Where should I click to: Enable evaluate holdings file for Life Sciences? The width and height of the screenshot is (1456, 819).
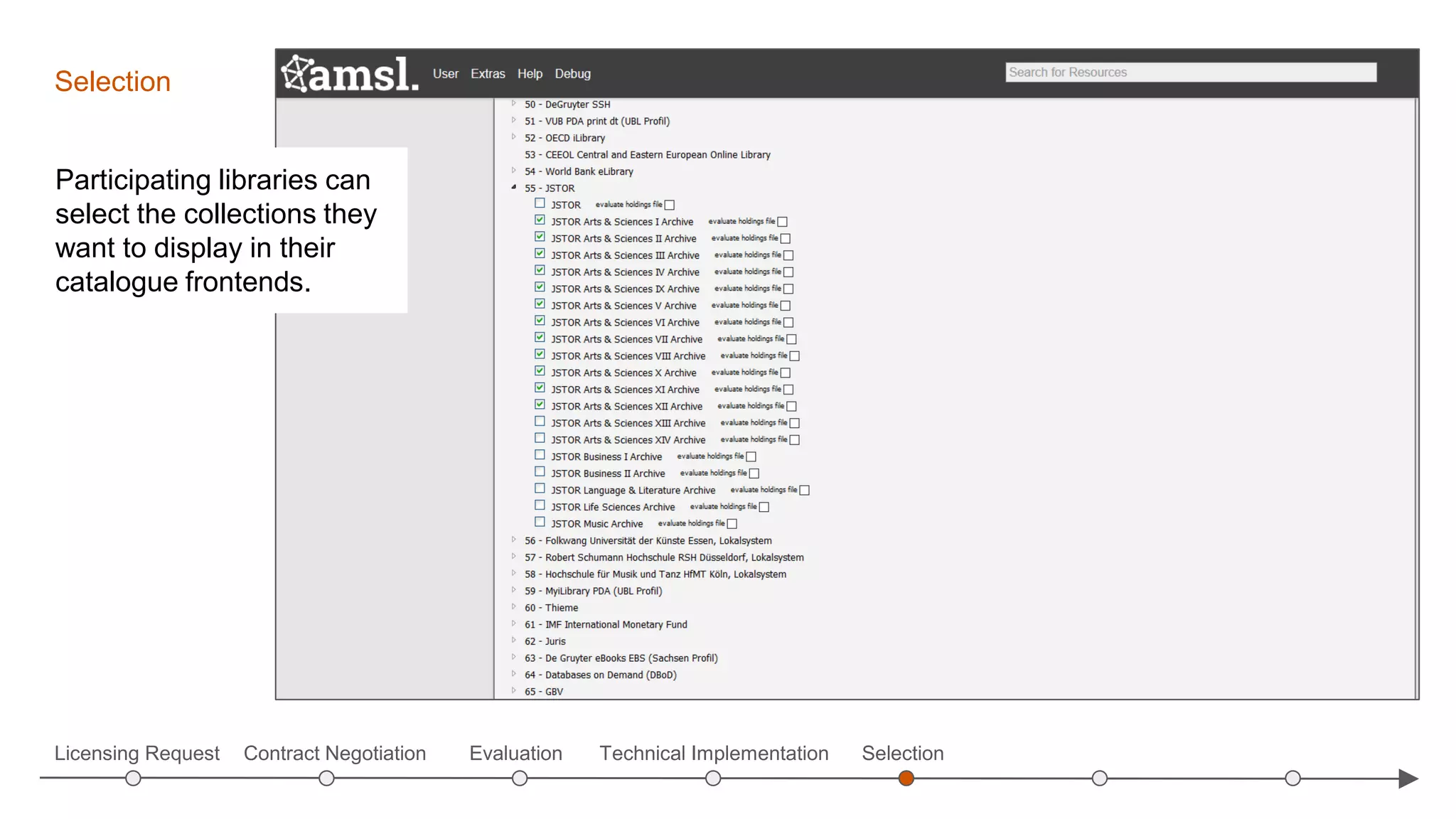764,507
